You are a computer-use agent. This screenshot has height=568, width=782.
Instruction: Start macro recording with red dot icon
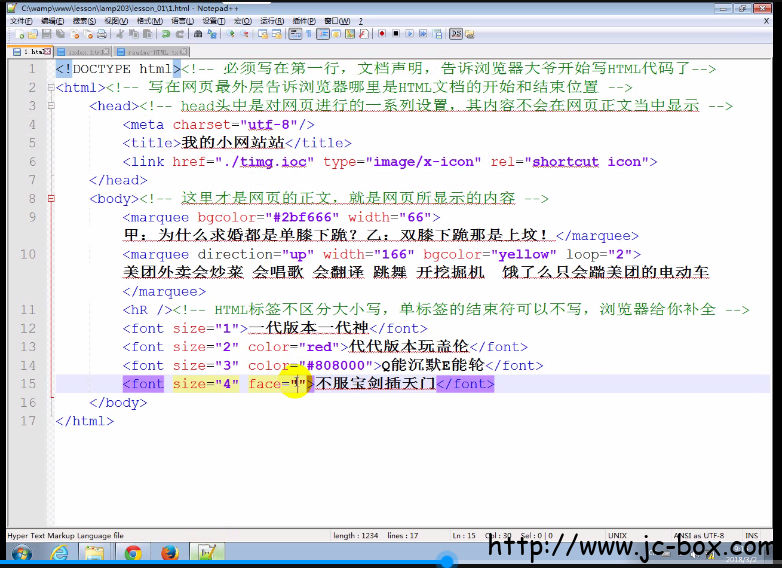[383, 33]
